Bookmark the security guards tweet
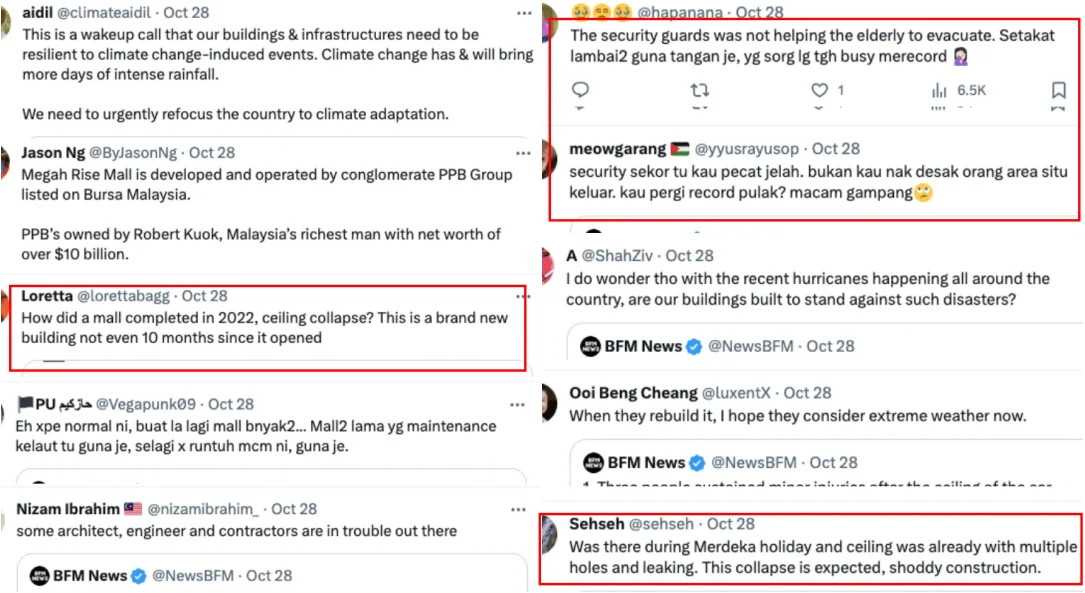Image resolution: width=1085 pixels, height=593 pixels. tap(1059, 91)
